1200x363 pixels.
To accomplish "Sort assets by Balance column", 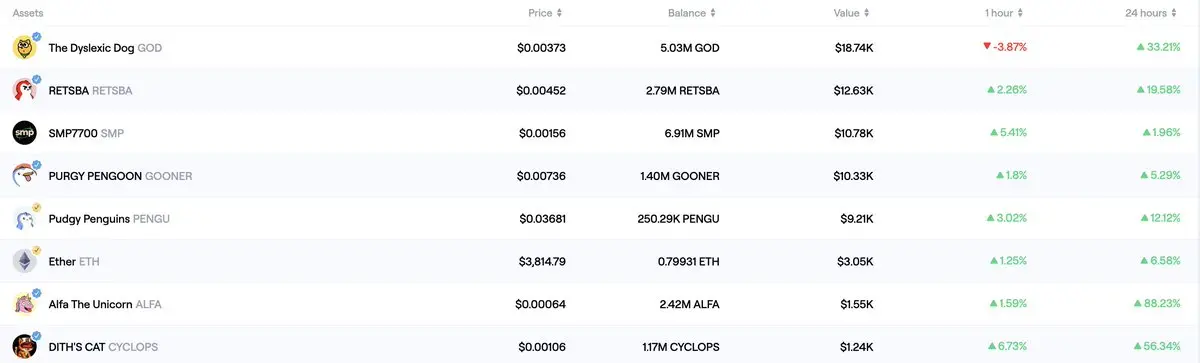I will coord(691,13).
